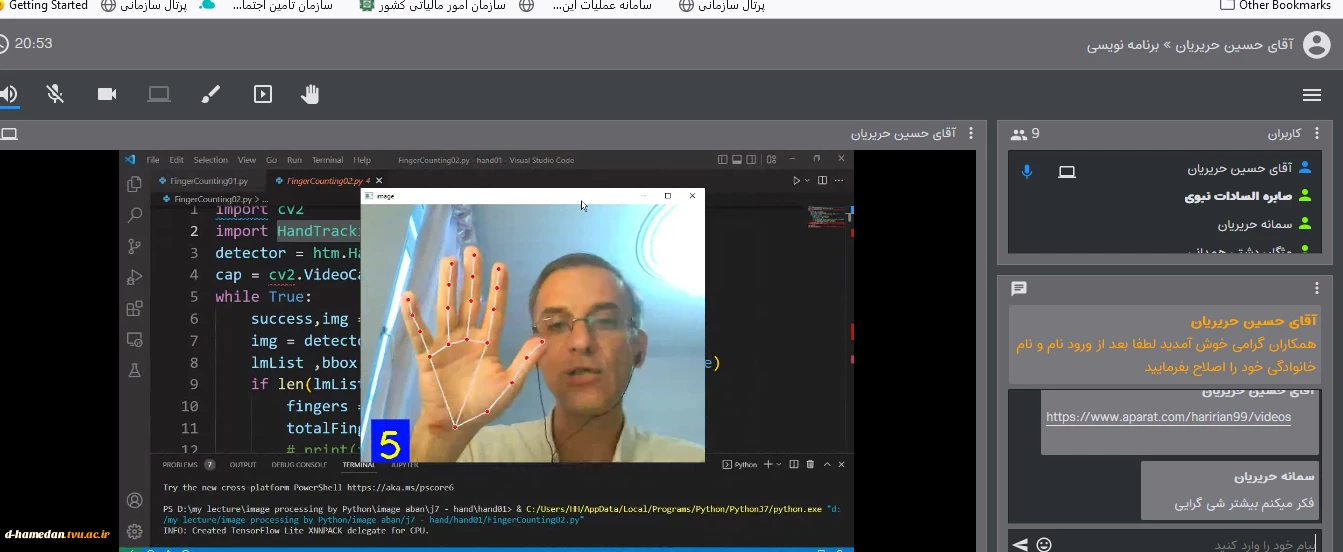Click the blue microphone icon in the user list
This screenshot has width=1343, height=552.
(1026, 171)
